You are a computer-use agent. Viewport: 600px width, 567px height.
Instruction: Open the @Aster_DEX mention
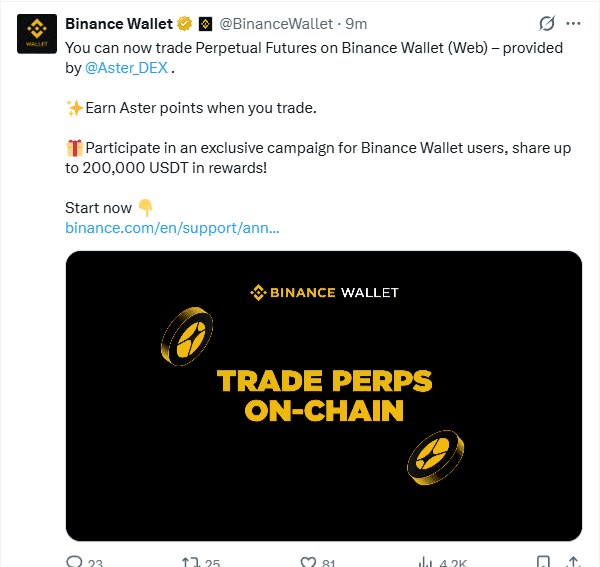(x=127, y=68)
